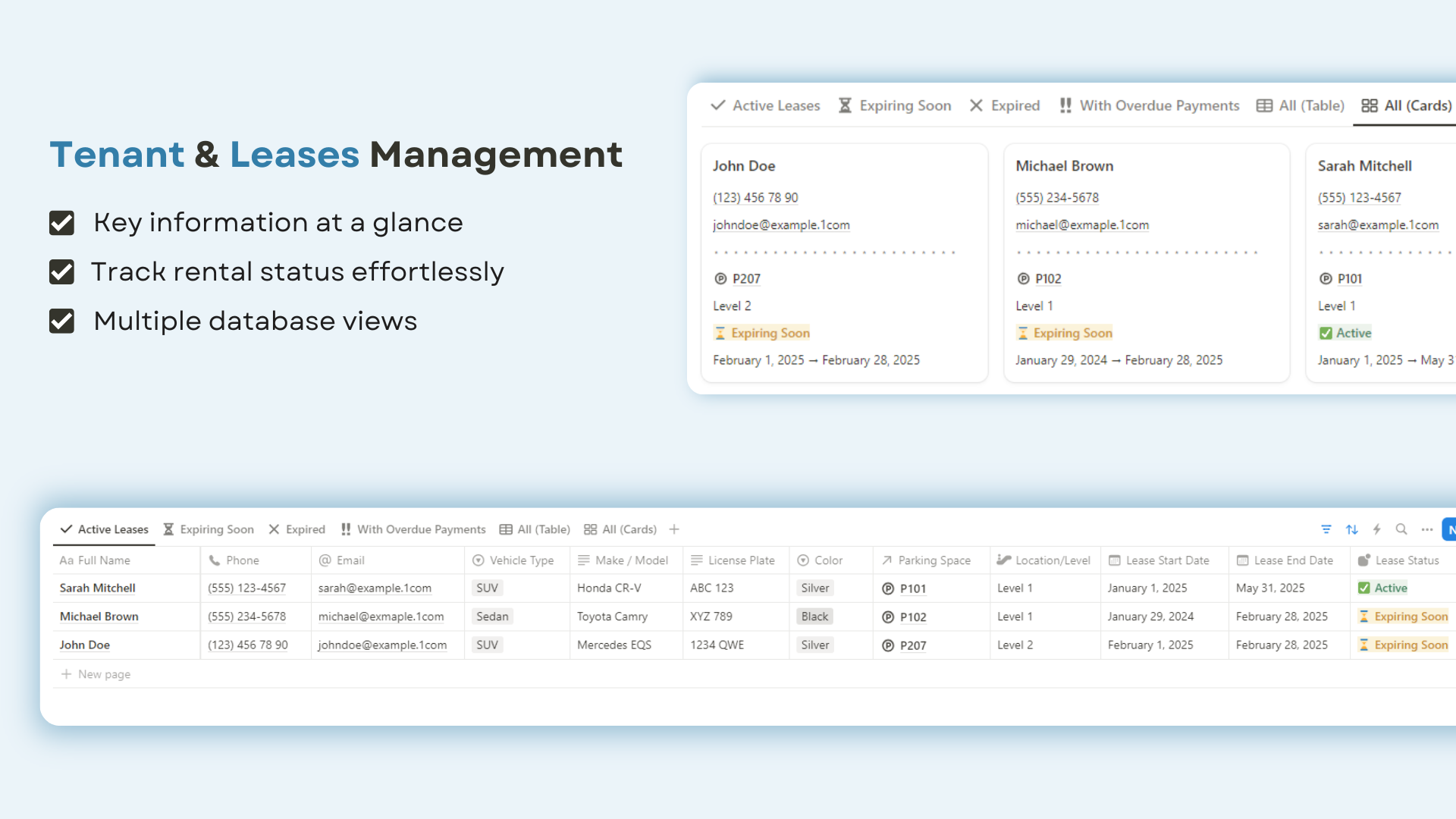
Task: Click New page row button
Action: [x=96, y=674]
